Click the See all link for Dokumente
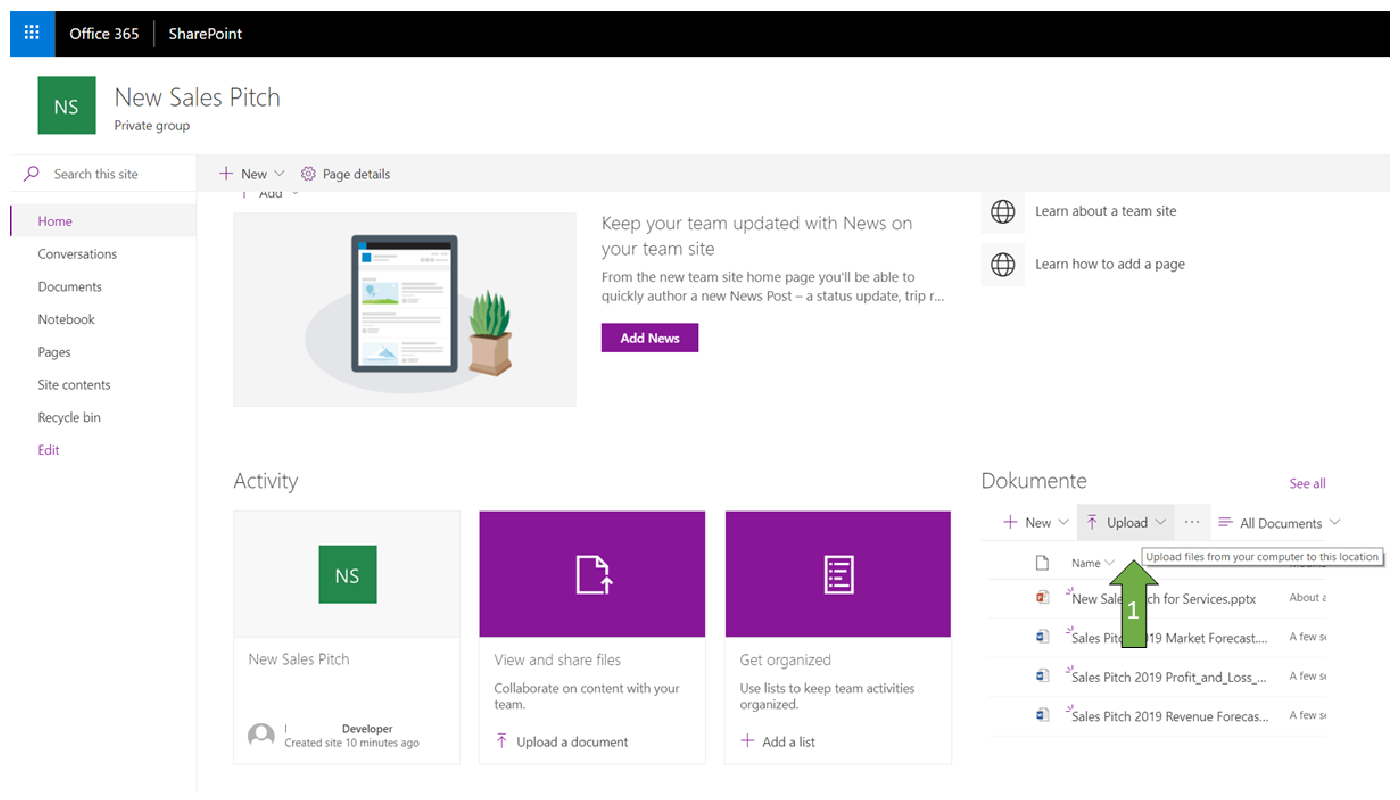1400x800 pixels. 1307,483
